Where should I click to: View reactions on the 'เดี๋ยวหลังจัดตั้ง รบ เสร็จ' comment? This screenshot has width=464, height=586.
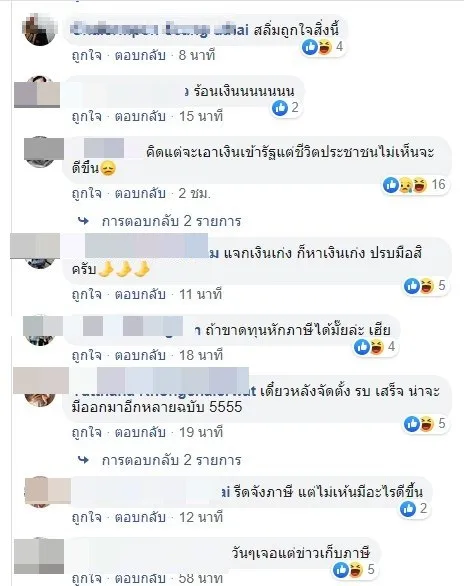click(x=425, y=424)
